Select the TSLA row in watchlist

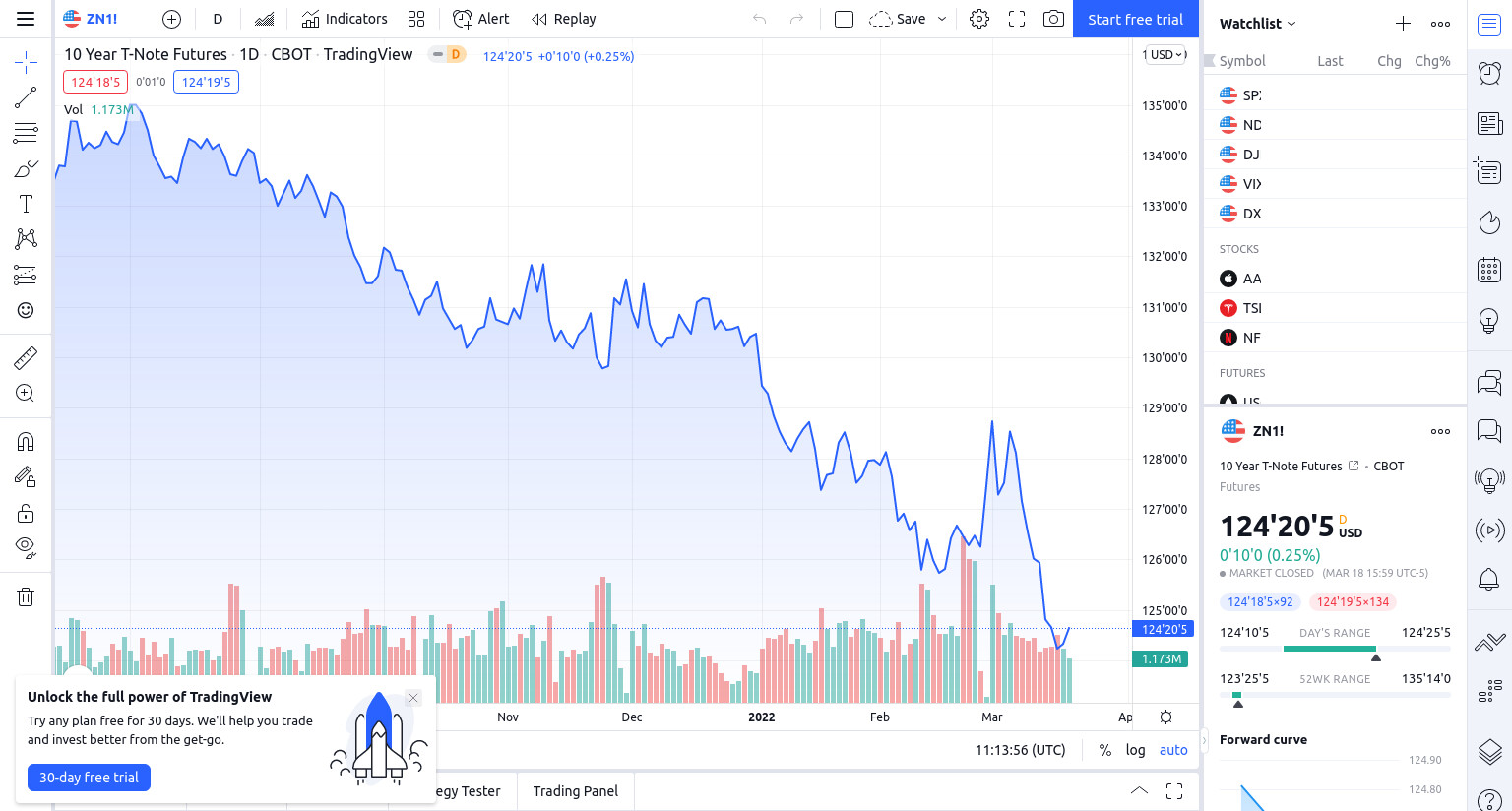coord(1335,308)
